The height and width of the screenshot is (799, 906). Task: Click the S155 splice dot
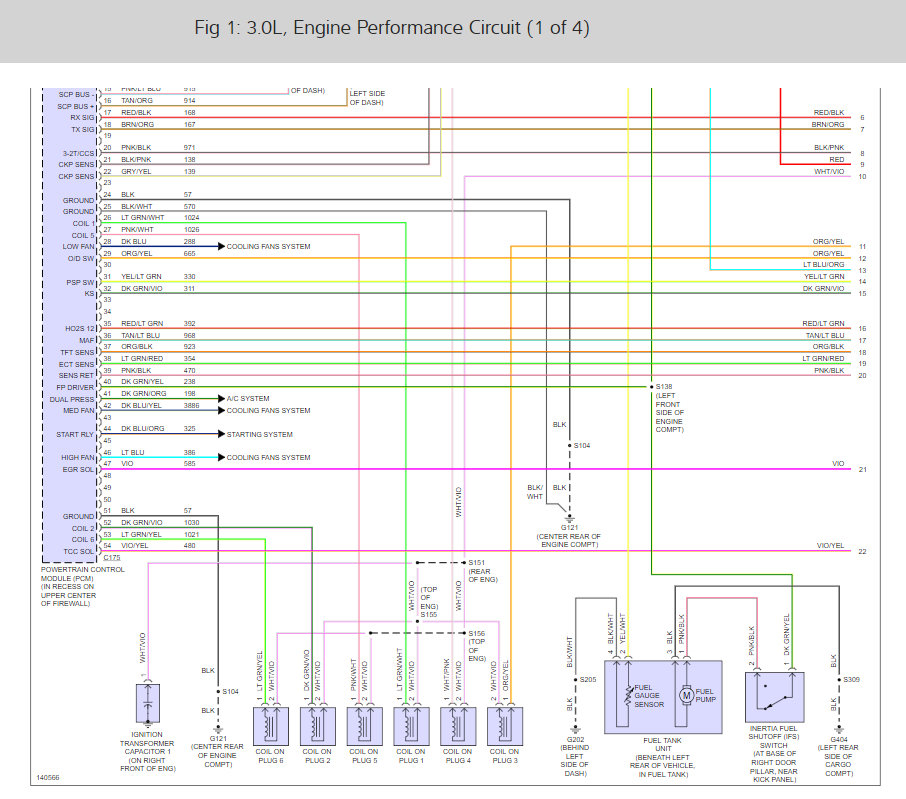coord(417,622)
